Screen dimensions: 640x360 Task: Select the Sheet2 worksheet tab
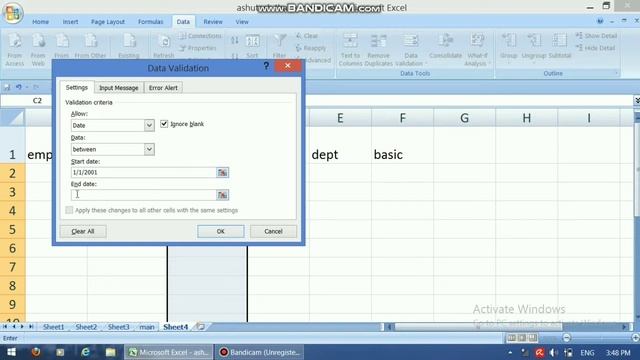point(86,327)
